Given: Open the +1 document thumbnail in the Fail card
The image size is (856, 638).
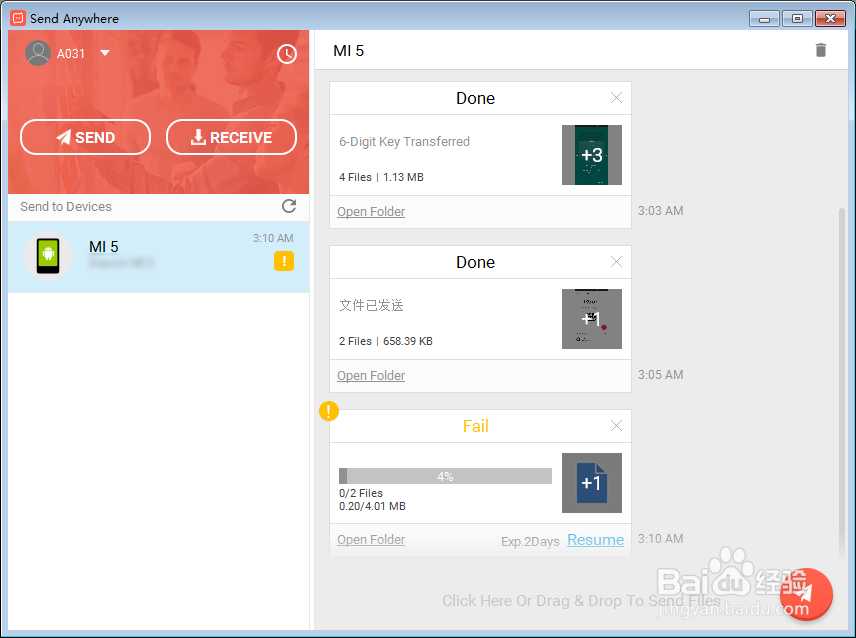Looking at the screenshot, I should point(592,483).
